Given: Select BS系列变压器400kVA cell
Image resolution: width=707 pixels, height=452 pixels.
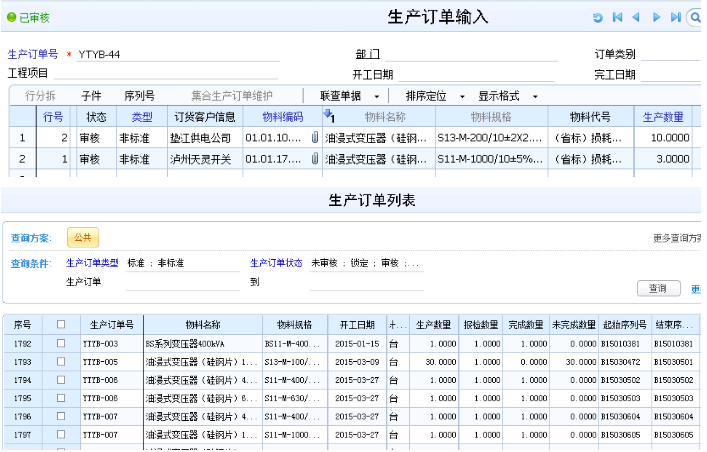Looking at the screenshot, I should [203, 344].
